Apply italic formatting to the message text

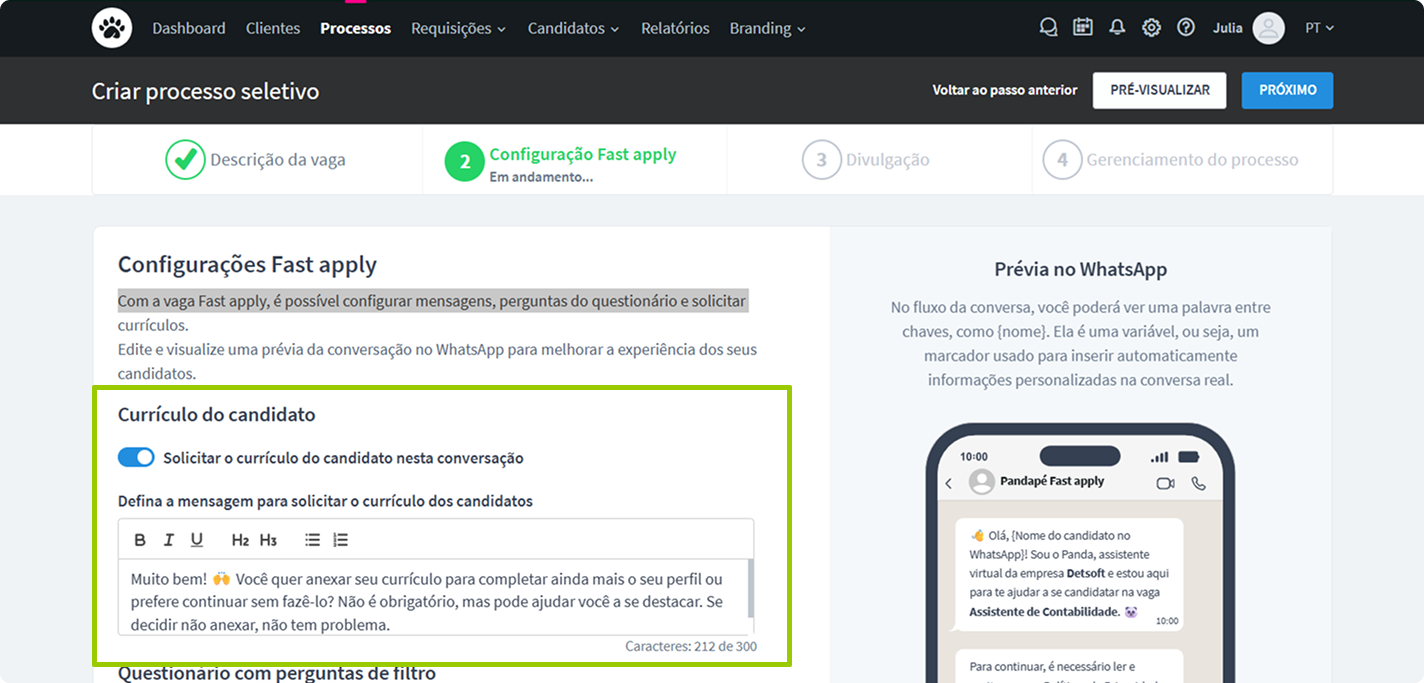click(x=168, y=539)
